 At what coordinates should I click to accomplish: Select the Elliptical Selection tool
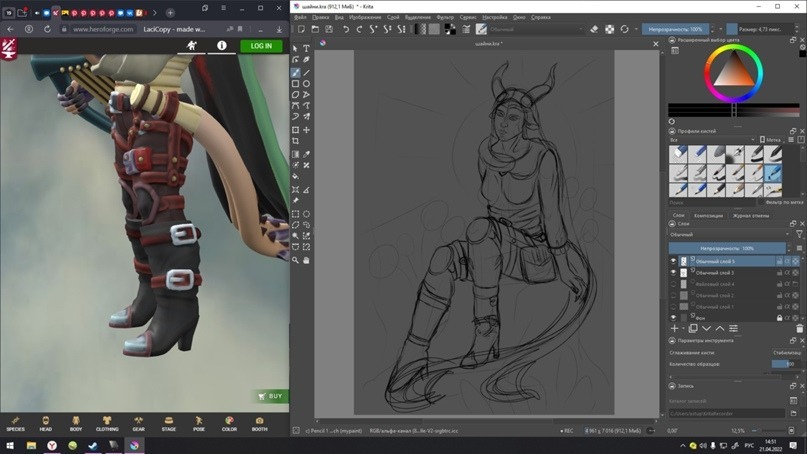[x=306, y=214]
